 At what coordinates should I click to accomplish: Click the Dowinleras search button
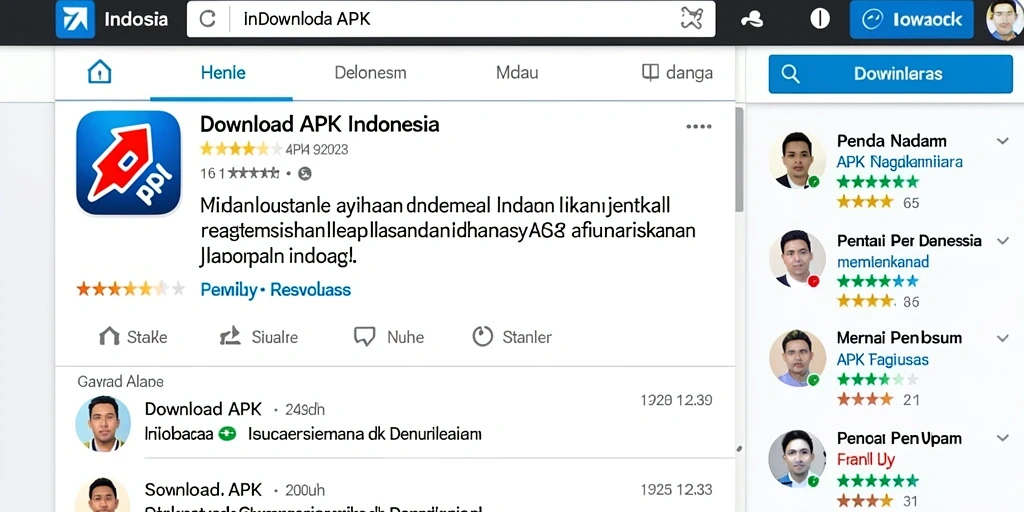pos(891,74)
